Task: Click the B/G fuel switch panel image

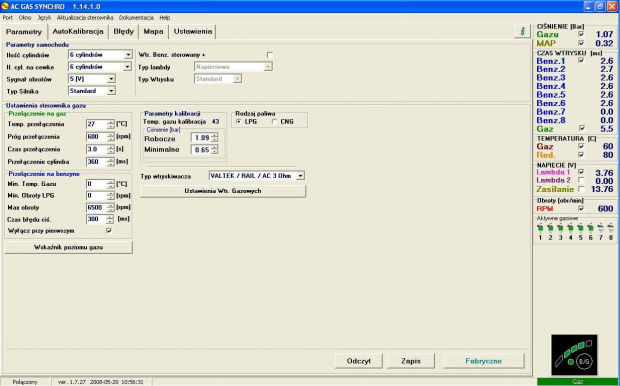Action: pyautogui.click(x=574, y=355)
